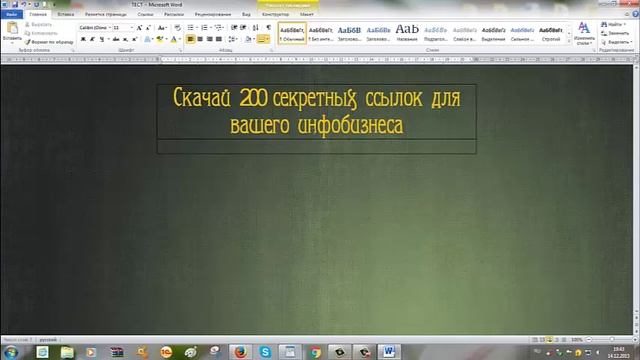
Task: Switch to the Макет tab
Action: pyautogui.click(x=307, y=14)
